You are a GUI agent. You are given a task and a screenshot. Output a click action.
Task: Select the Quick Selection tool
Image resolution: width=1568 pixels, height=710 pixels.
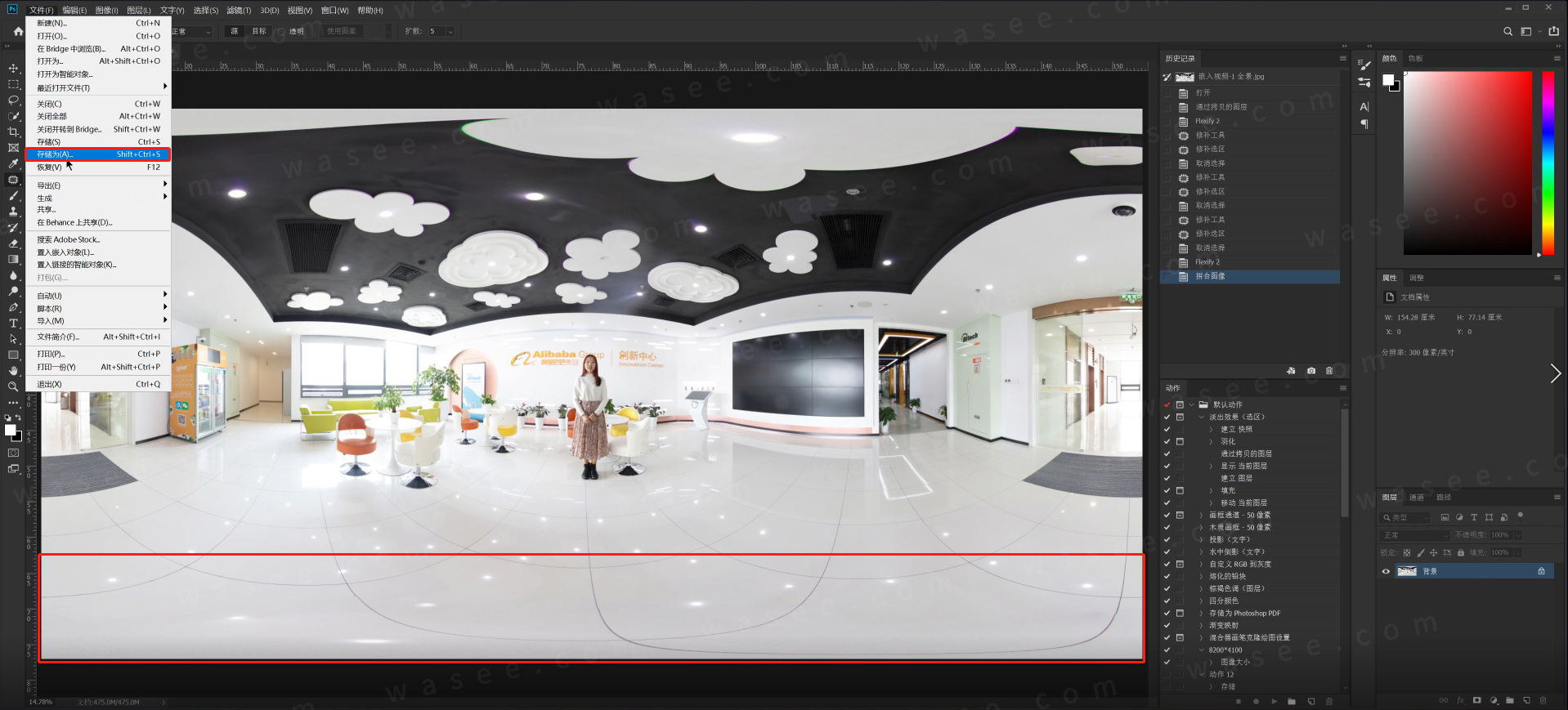tap(13, 116)
